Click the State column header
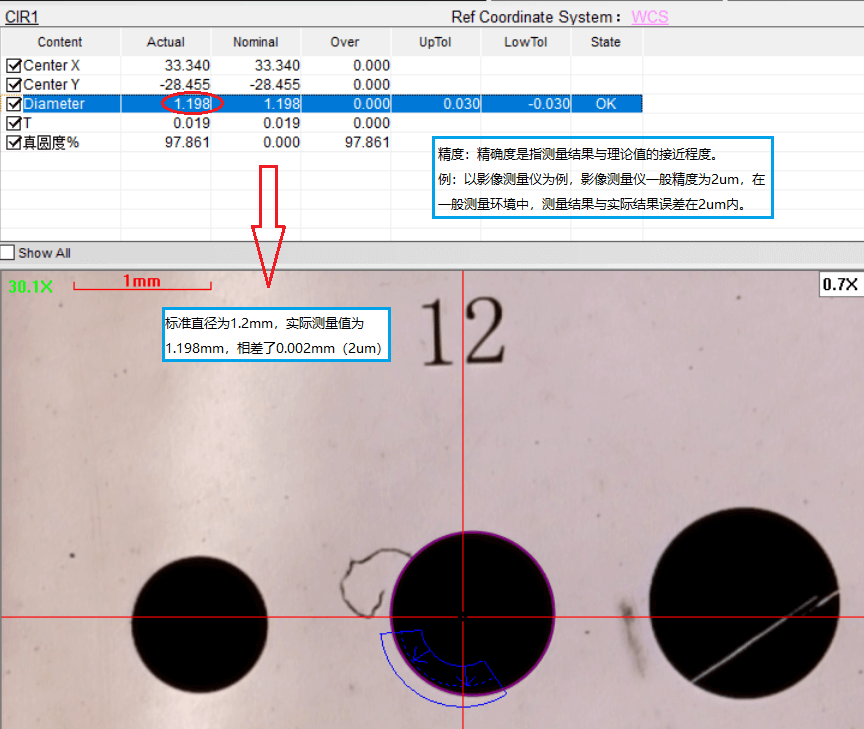 click(x=605, y=42)
